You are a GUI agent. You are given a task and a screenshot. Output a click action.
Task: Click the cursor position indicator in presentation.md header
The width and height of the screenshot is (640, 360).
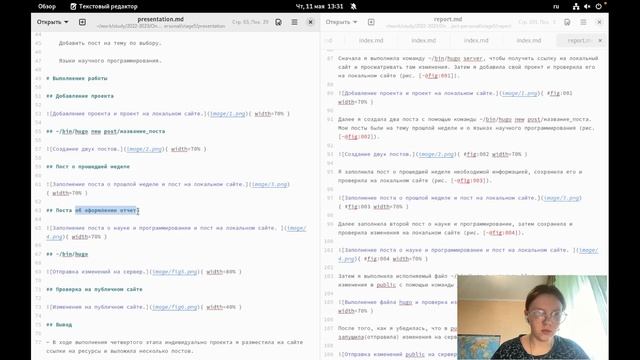pos(250,22)
